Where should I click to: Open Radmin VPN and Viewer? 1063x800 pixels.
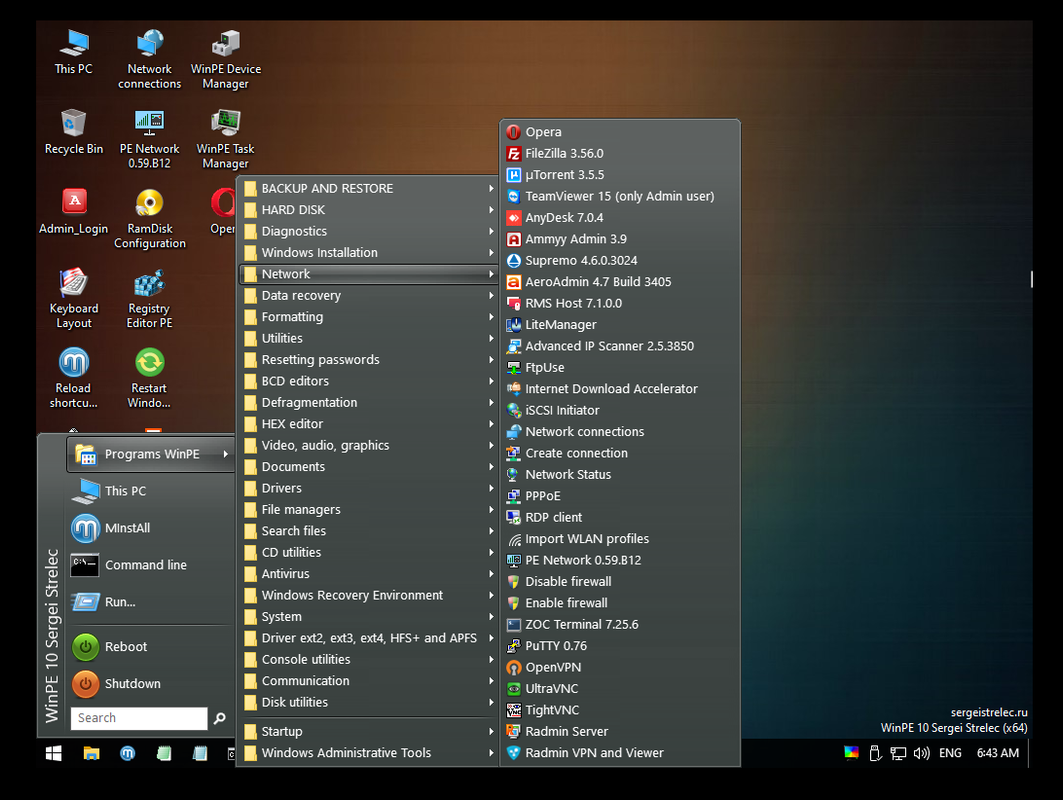click(x=620, y=753)
